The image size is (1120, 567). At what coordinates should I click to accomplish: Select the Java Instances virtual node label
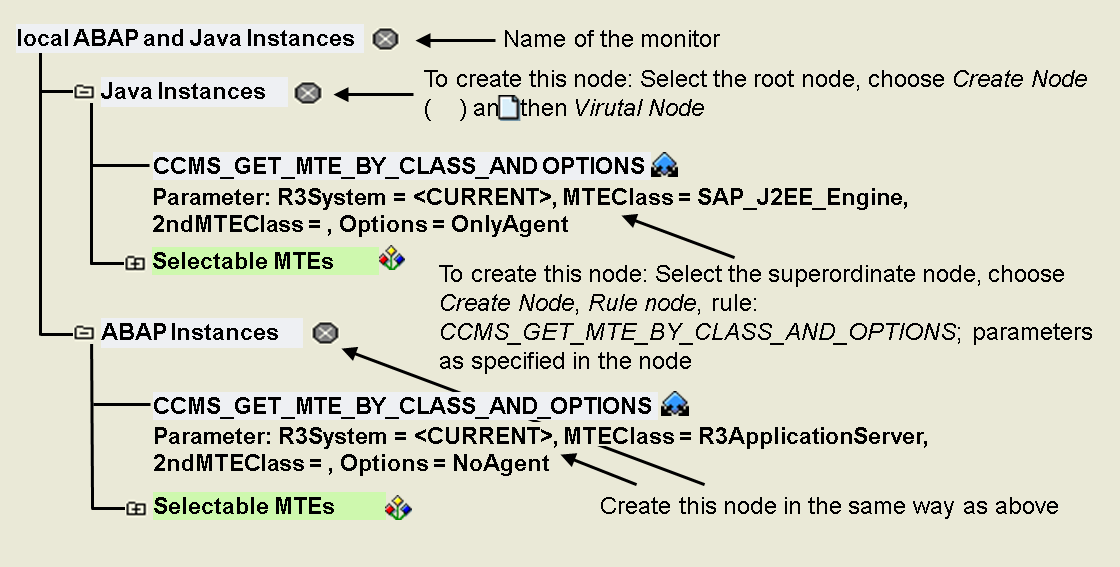click(183, 92)
